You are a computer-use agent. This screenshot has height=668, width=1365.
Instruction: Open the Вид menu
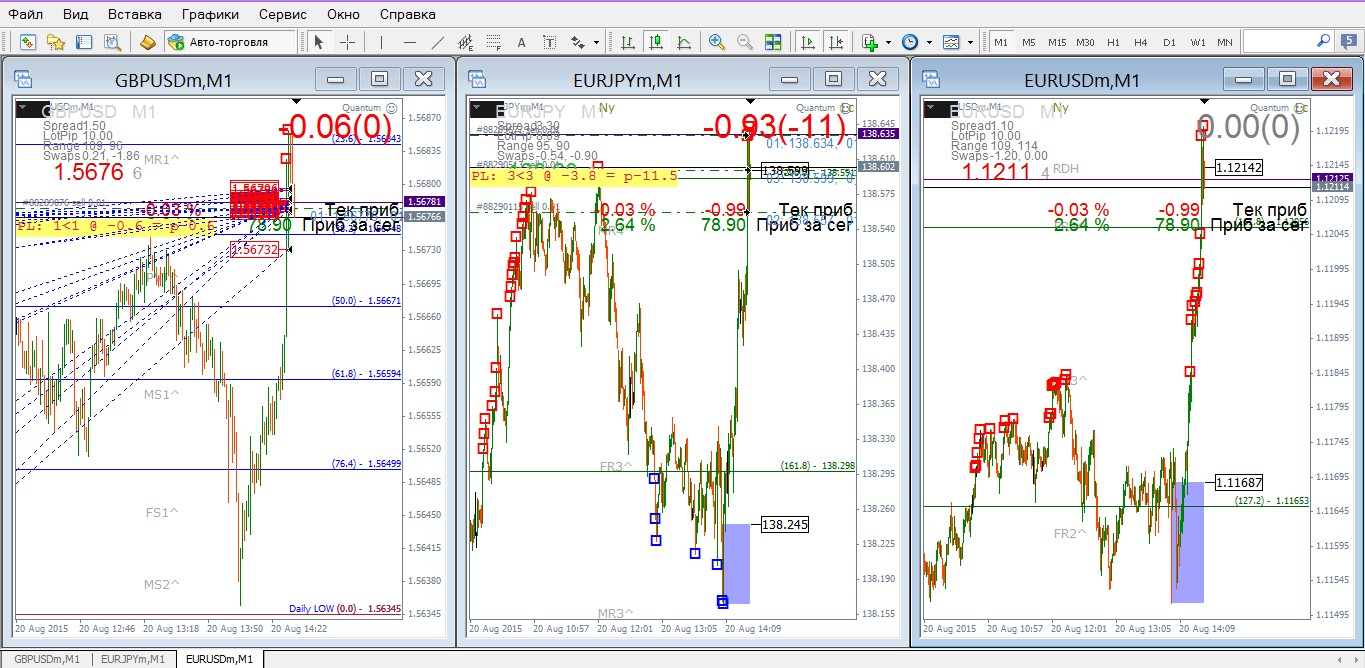pos(75,14)
